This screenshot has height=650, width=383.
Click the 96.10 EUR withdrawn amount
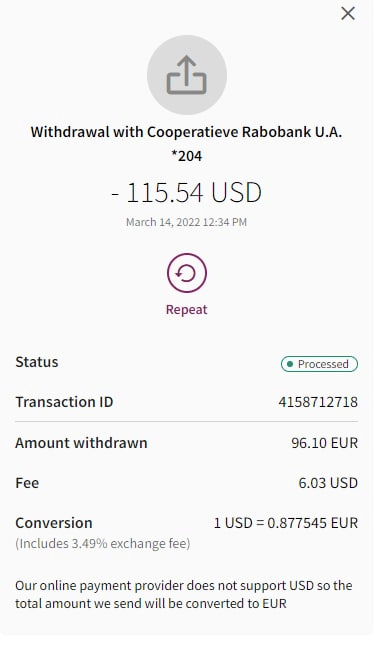[324, 443]
